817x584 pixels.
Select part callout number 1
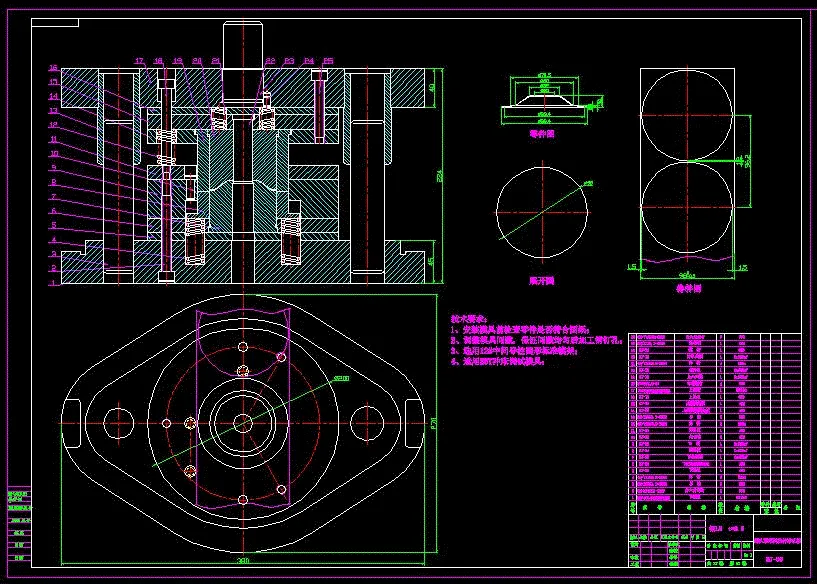[x=53, y=283]
